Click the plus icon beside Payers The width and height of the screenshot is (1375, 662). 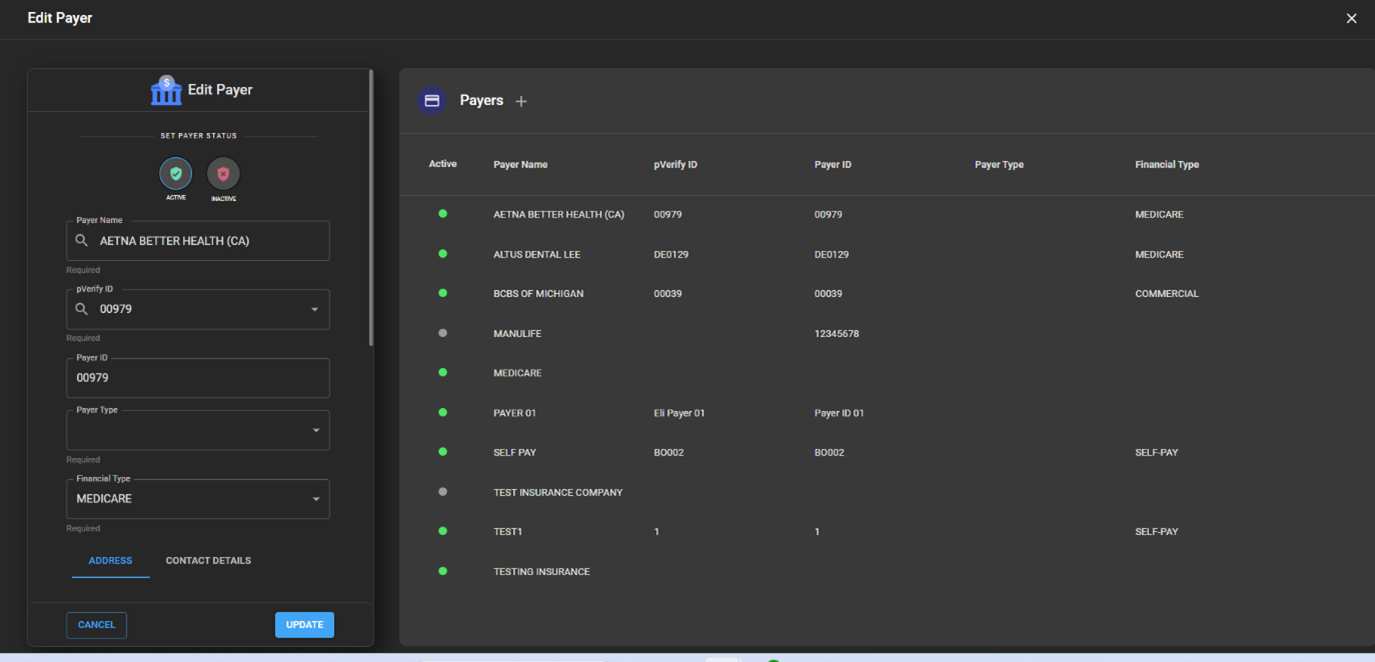(x=521, y=101)
